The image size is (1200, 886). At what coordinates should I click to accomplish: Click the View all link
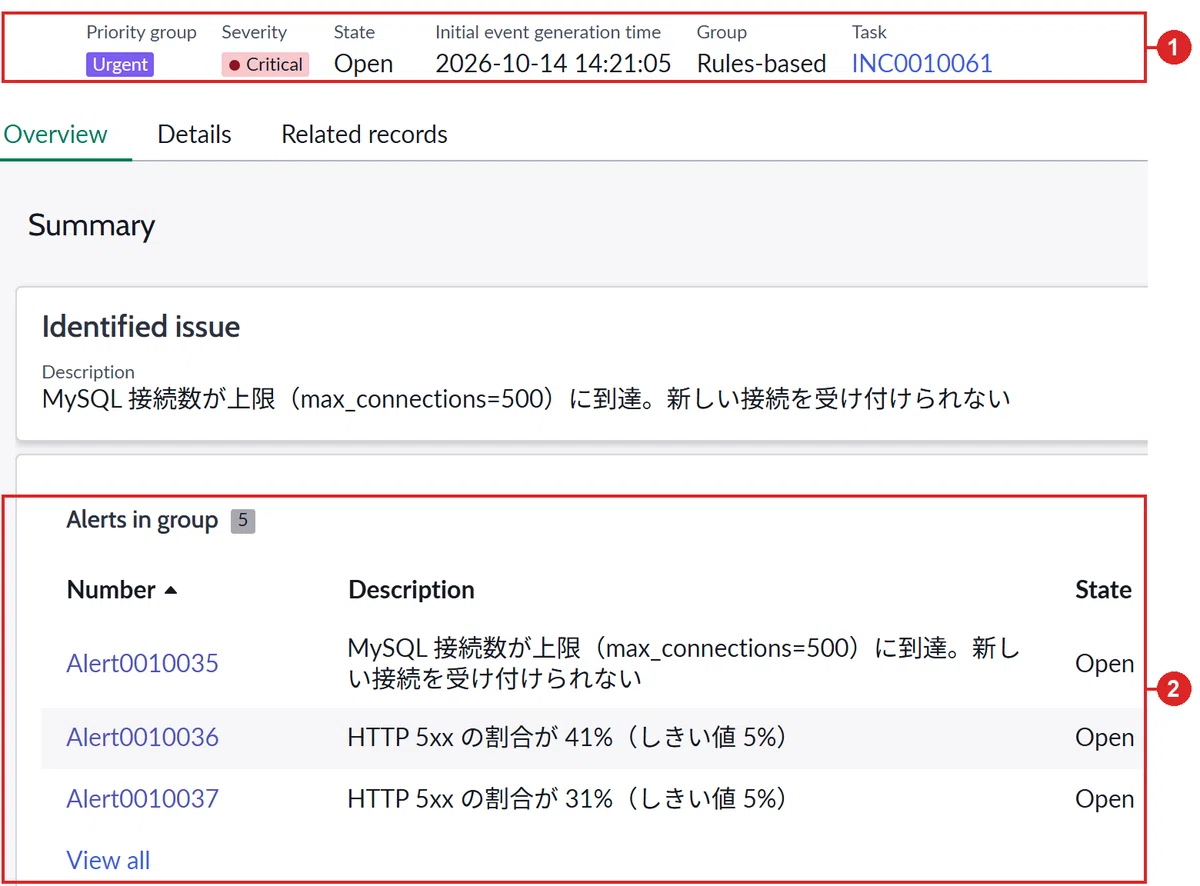click(x=108, y=860)
